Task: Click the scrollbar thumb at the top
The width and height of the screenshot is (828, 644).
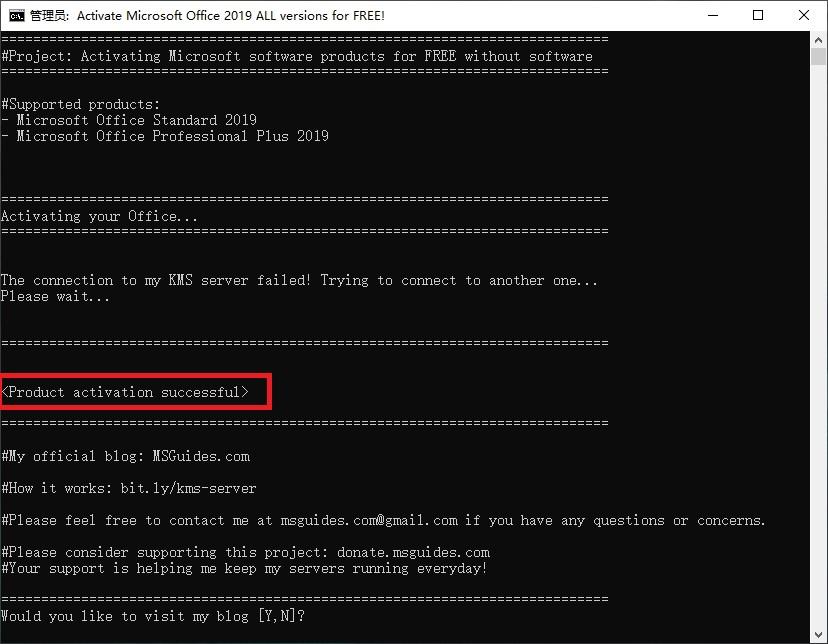Action: tap(818, 60)
